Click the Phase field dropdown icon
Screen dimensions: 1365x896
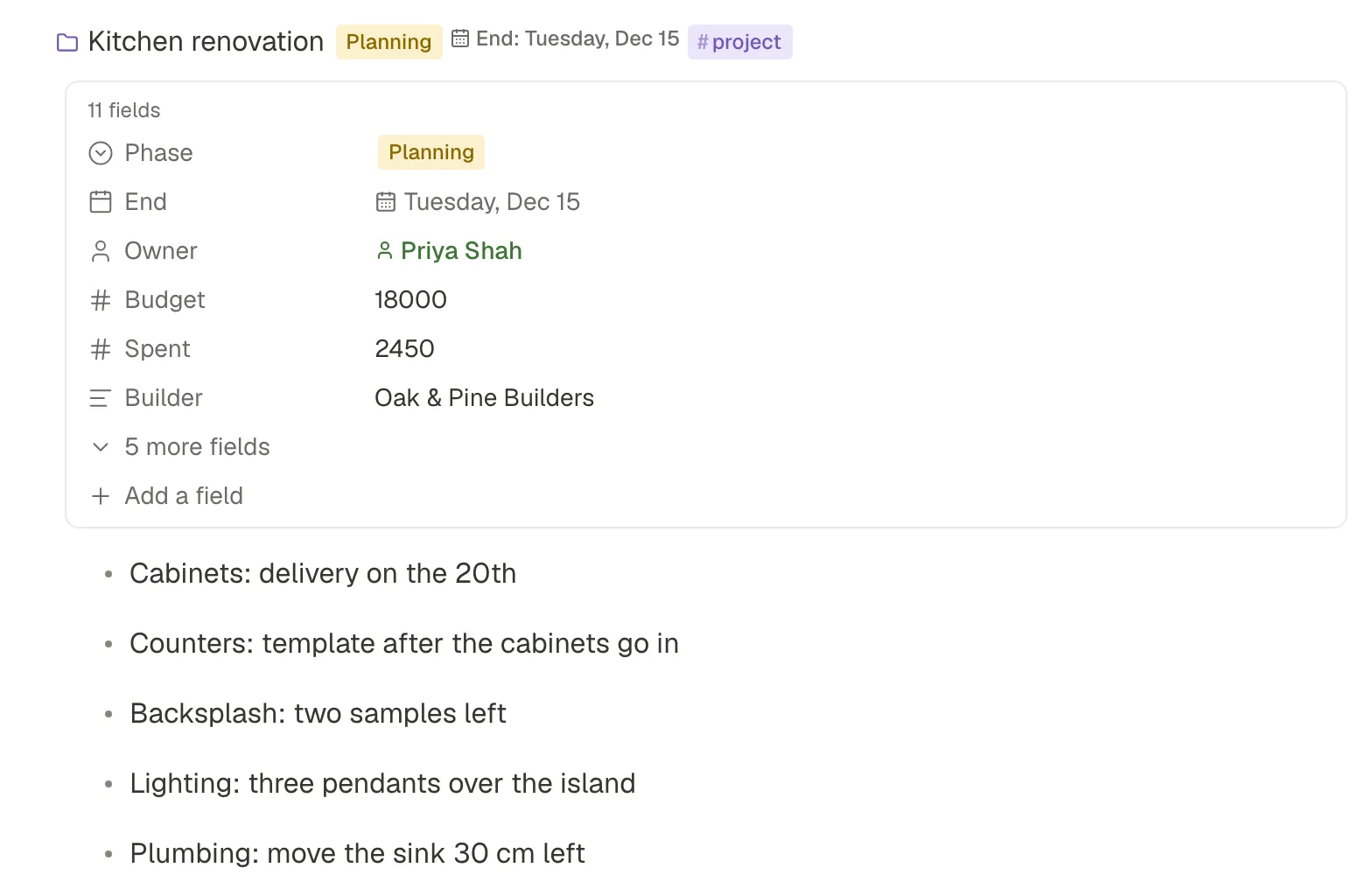tap(101, 153)
